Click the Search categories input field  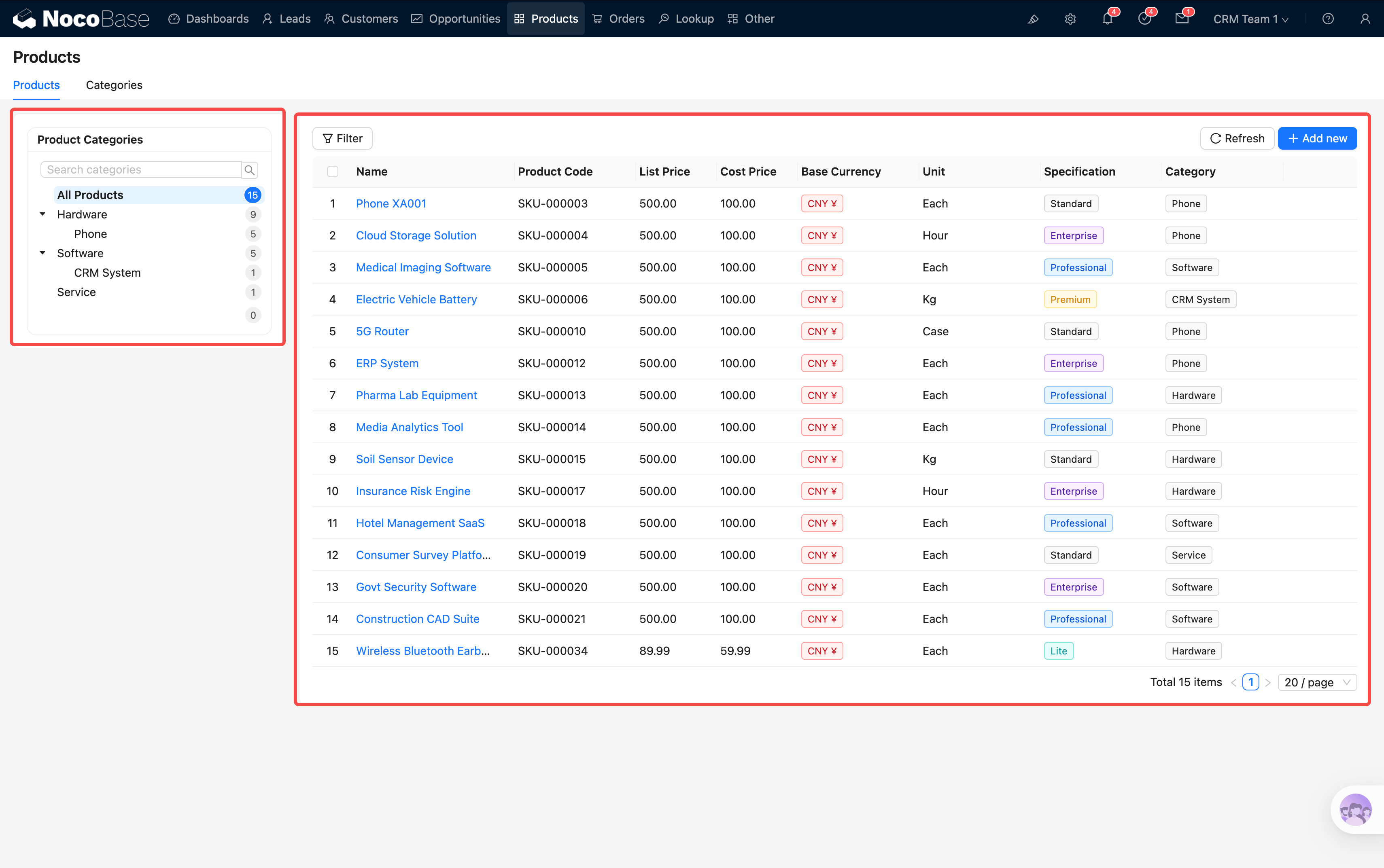[141, 170]
